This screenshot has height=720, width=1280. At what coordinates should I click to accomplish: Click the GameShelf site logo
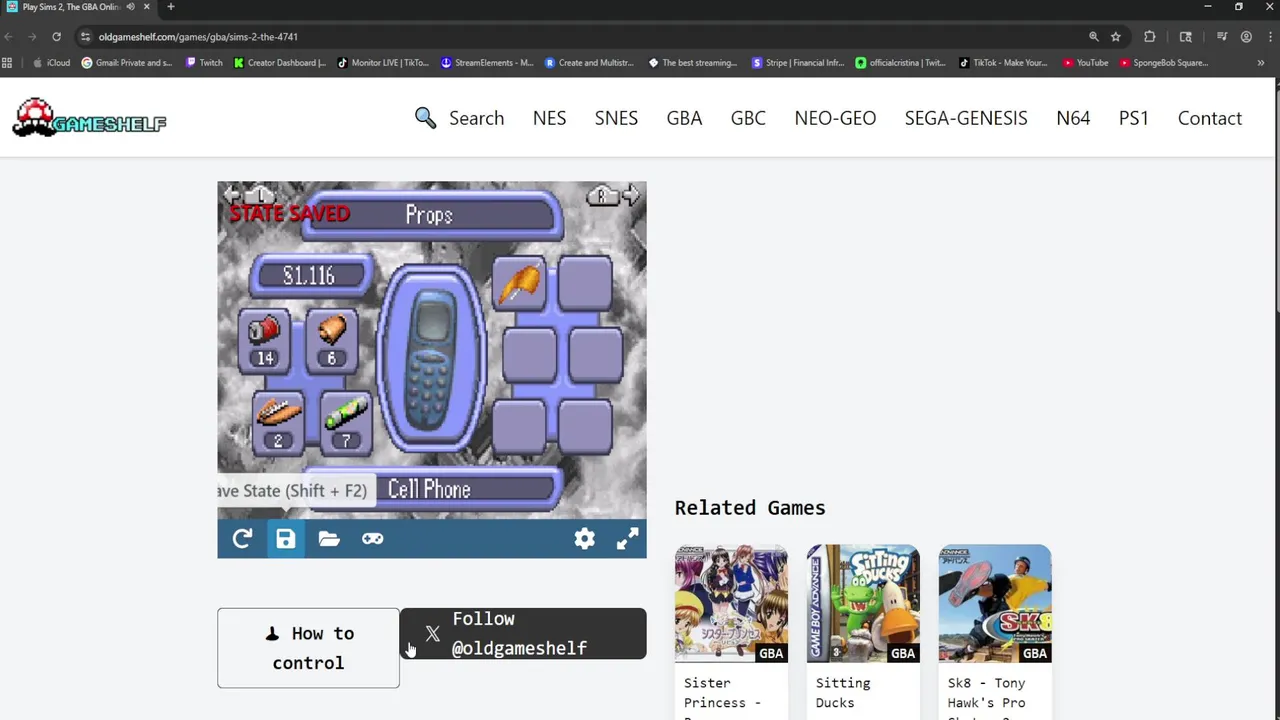(x=89, y=118)
